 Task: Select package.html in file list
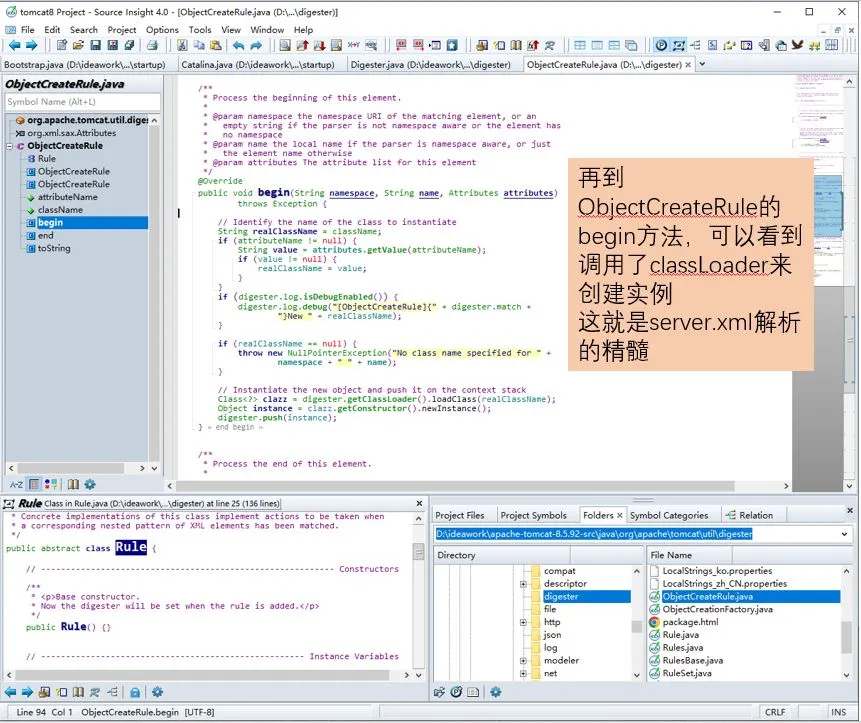(x=690, y=623)
